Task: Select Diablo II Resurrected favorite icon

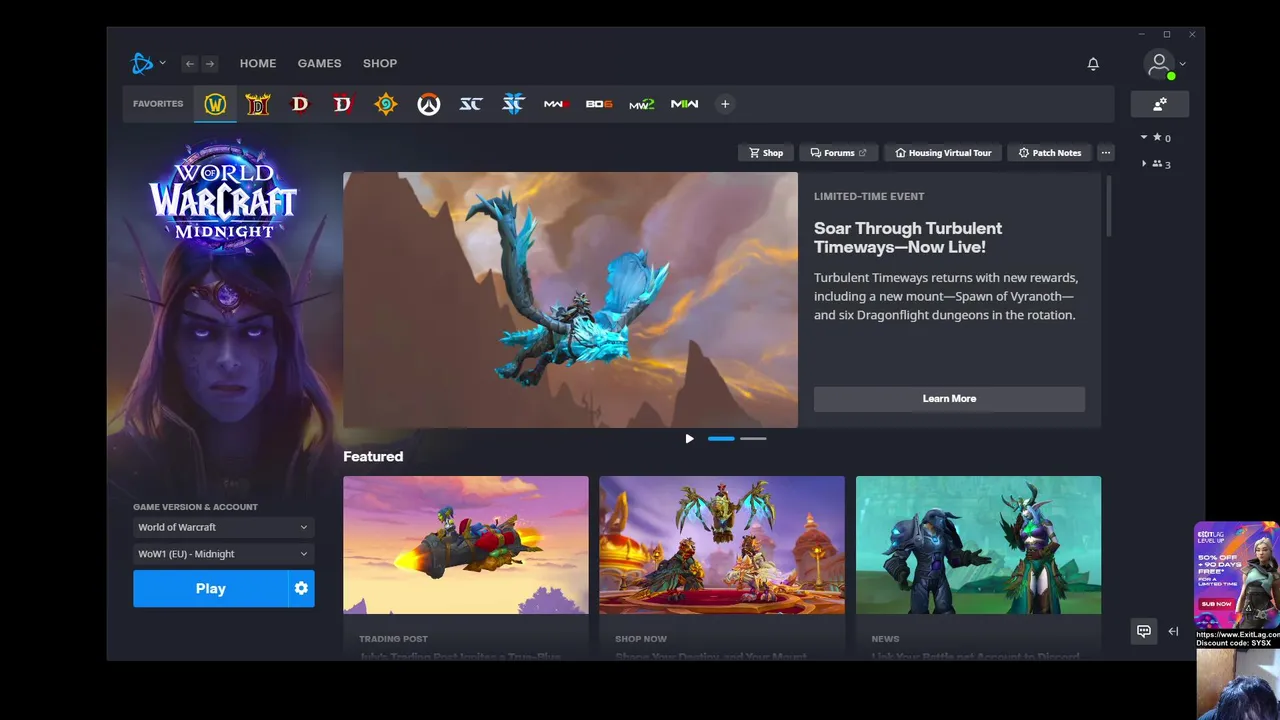Action: [x=258, y=104]
